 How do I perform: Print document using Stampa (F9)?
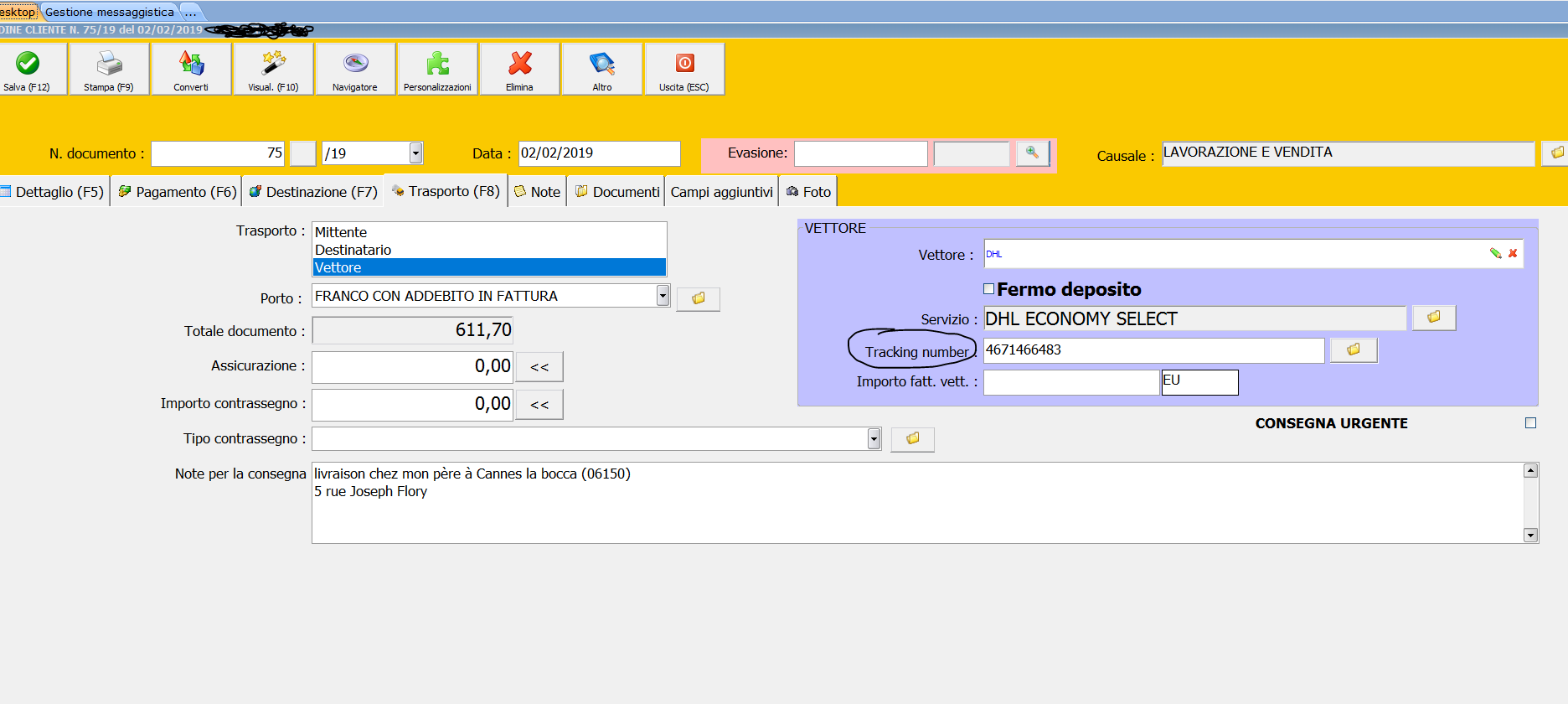(109, 70)
